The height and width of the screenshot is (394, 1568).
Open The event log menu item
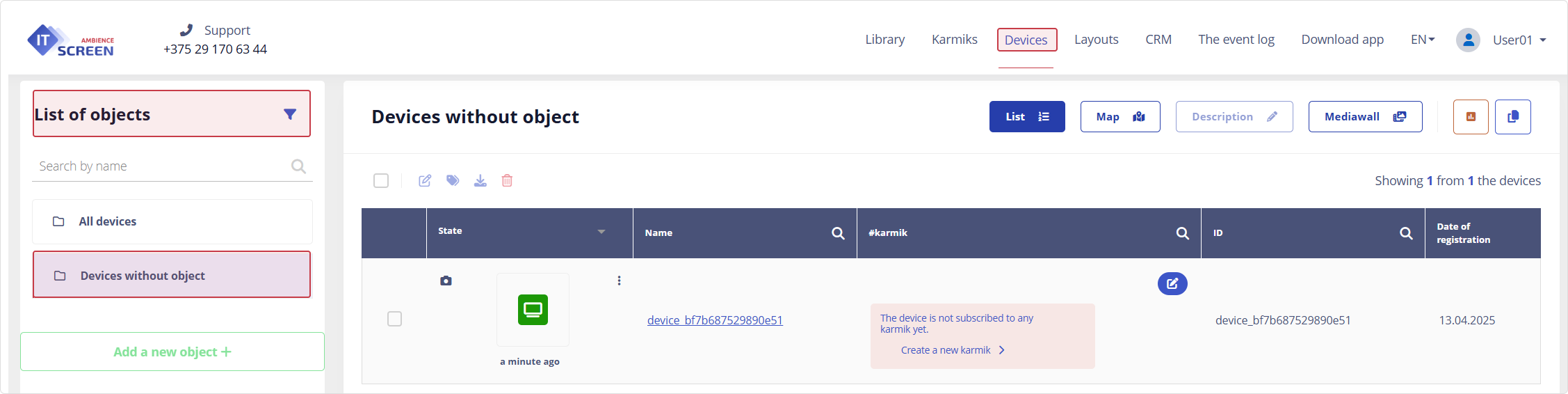coord(1236,40)
